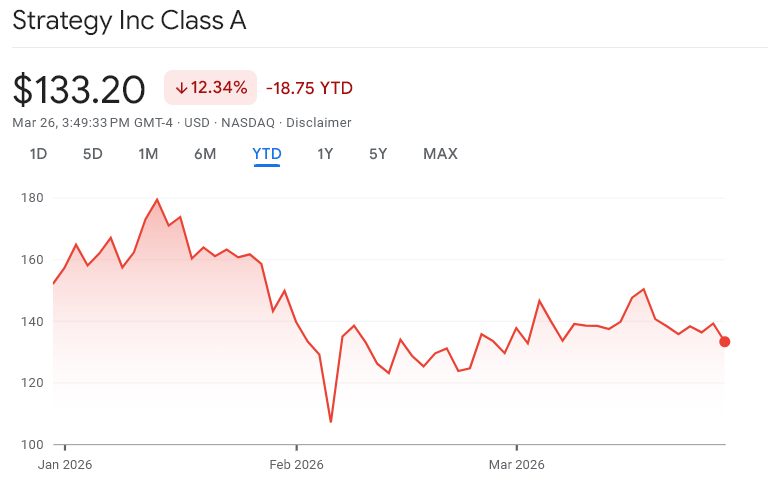
Task: Select the 5D chart range
Action: 92,154
